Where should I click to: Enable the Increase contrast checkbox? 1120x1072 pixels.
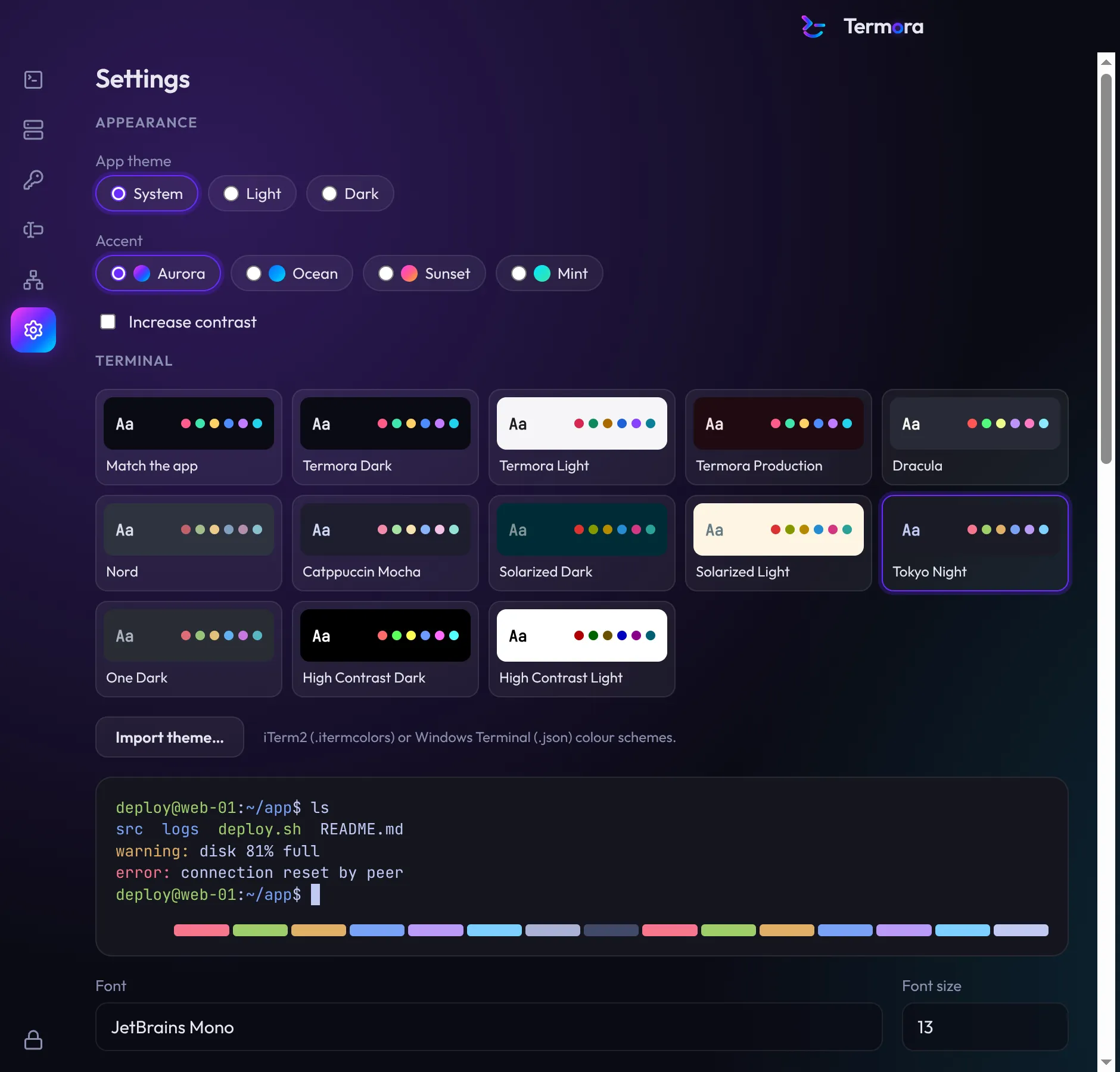click(108, 322)
